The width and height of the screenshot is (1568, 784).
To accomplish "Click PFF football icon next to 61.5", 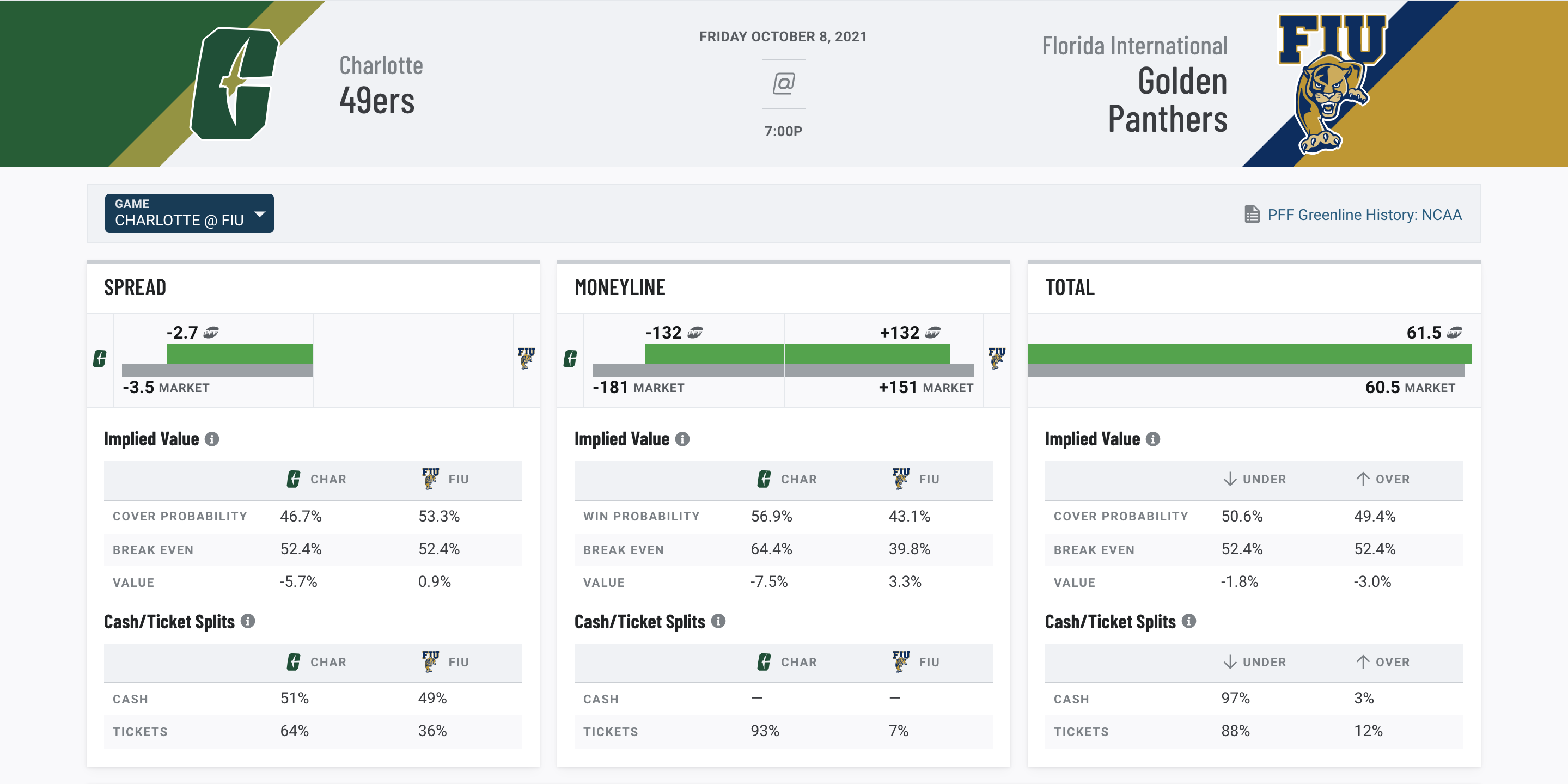I will (x=1455, y=332).
